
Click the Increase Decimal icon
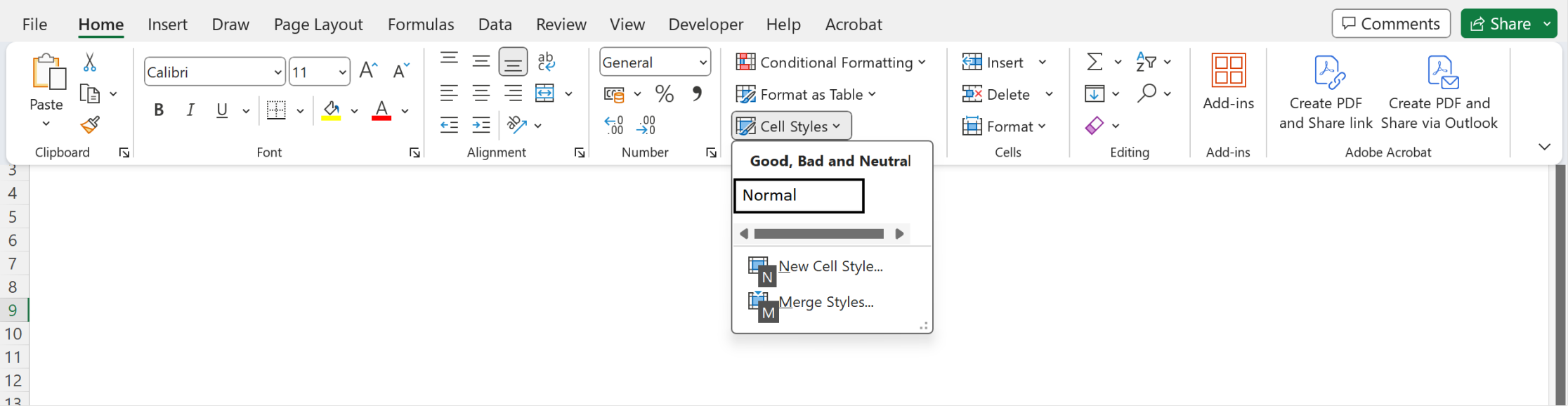coord(613,126)
